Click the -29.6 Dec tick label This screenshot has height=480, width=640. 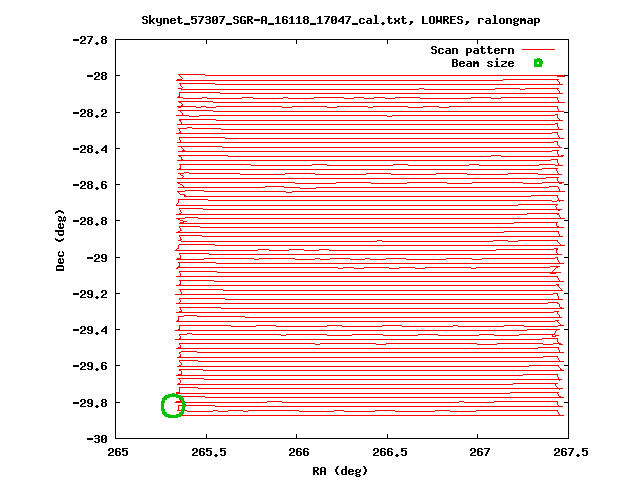pos(90,366)
